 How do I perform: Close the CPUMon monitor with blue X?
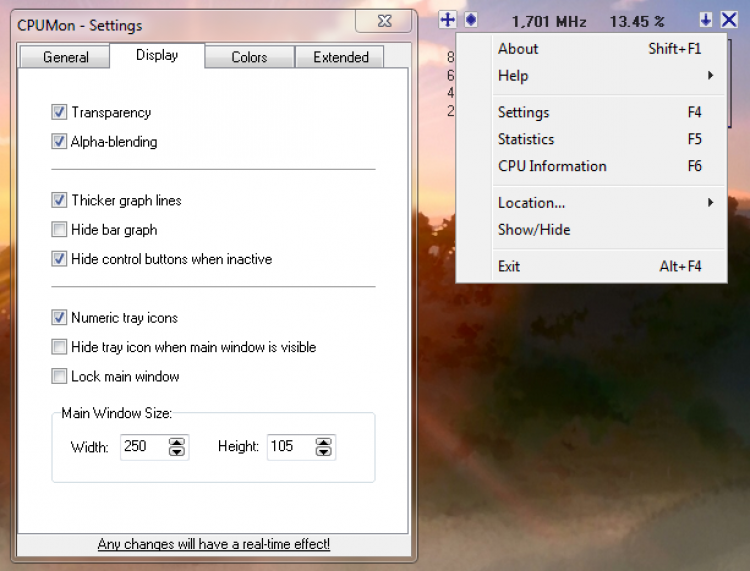click(x=729, y=20)
